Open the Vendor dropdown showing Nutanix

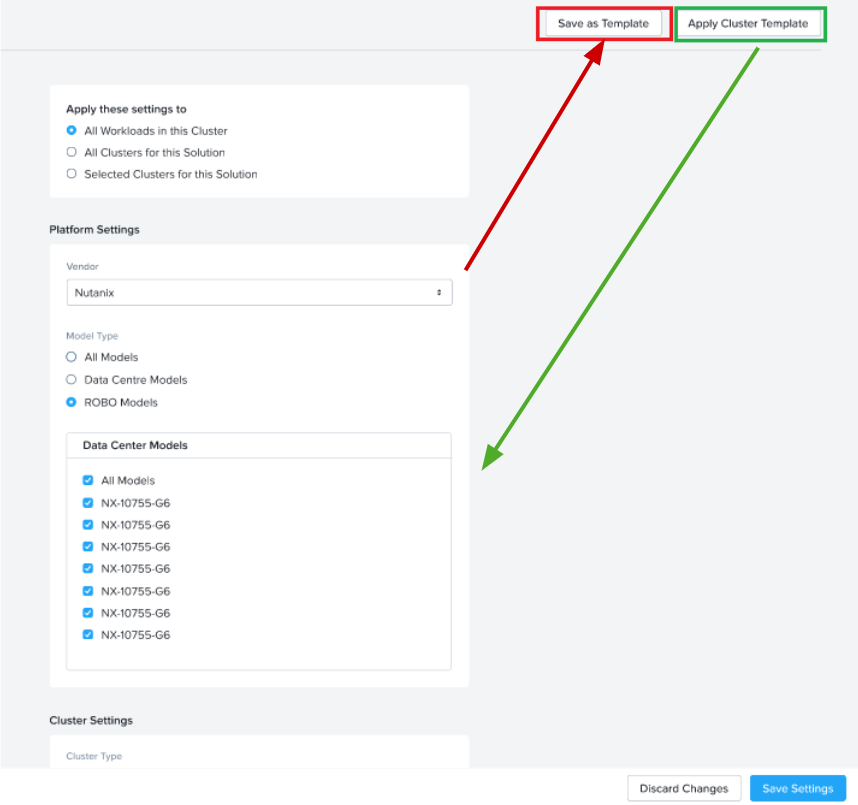click(259, 293)
